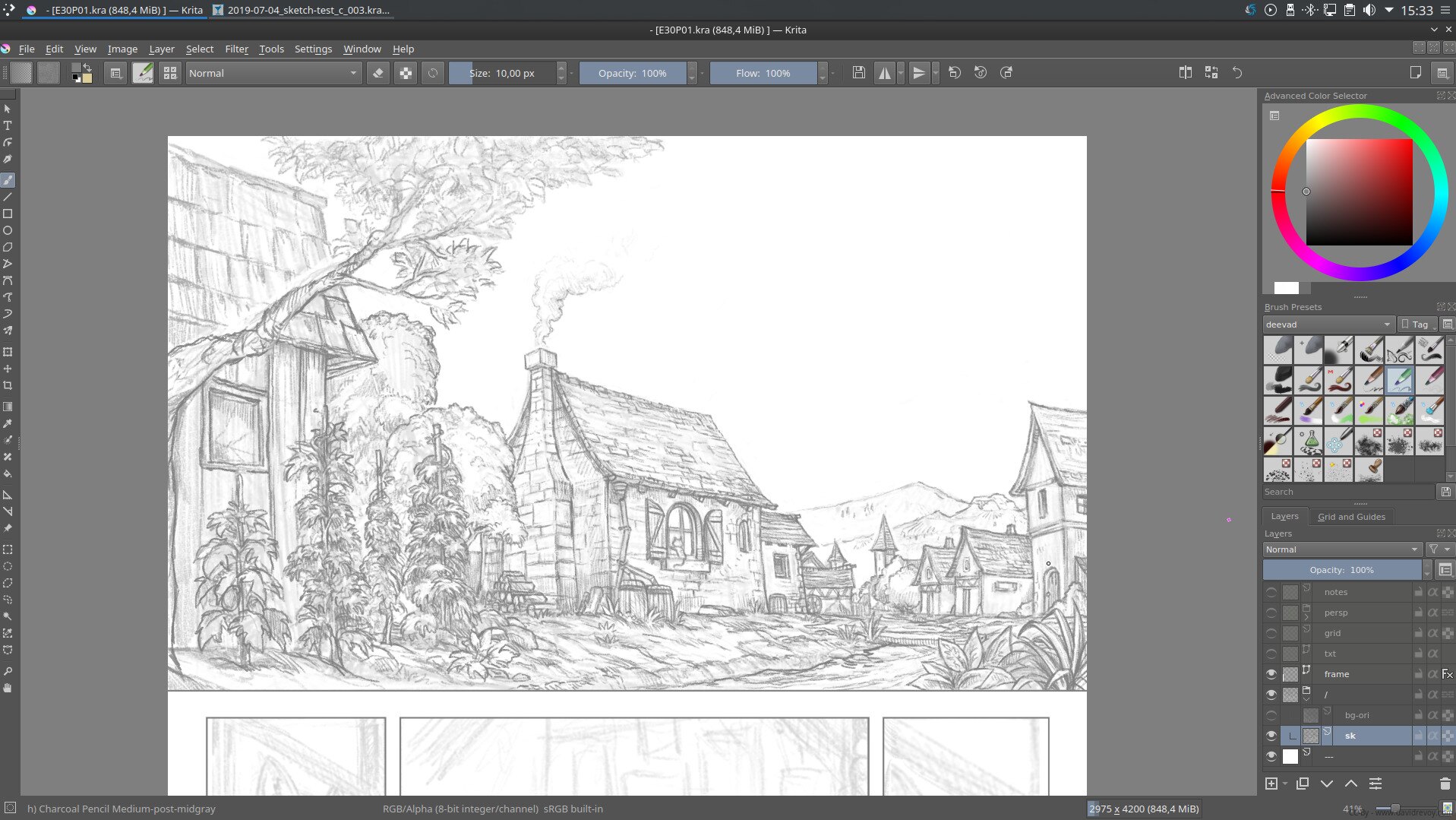Hide the sk layer

1271,736
